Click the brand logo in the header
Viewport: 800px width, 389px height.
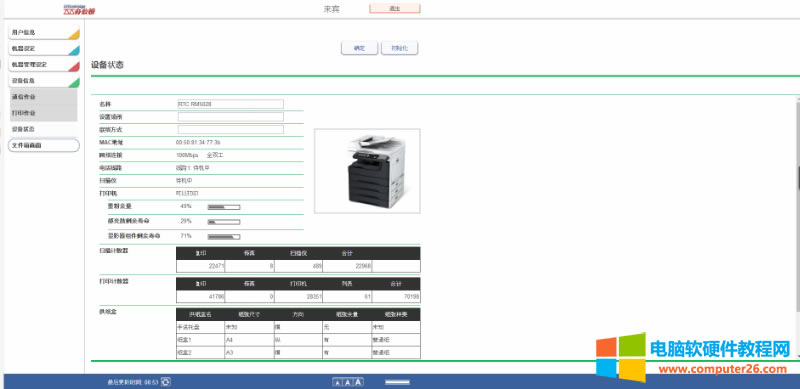(x=79, y=10)
